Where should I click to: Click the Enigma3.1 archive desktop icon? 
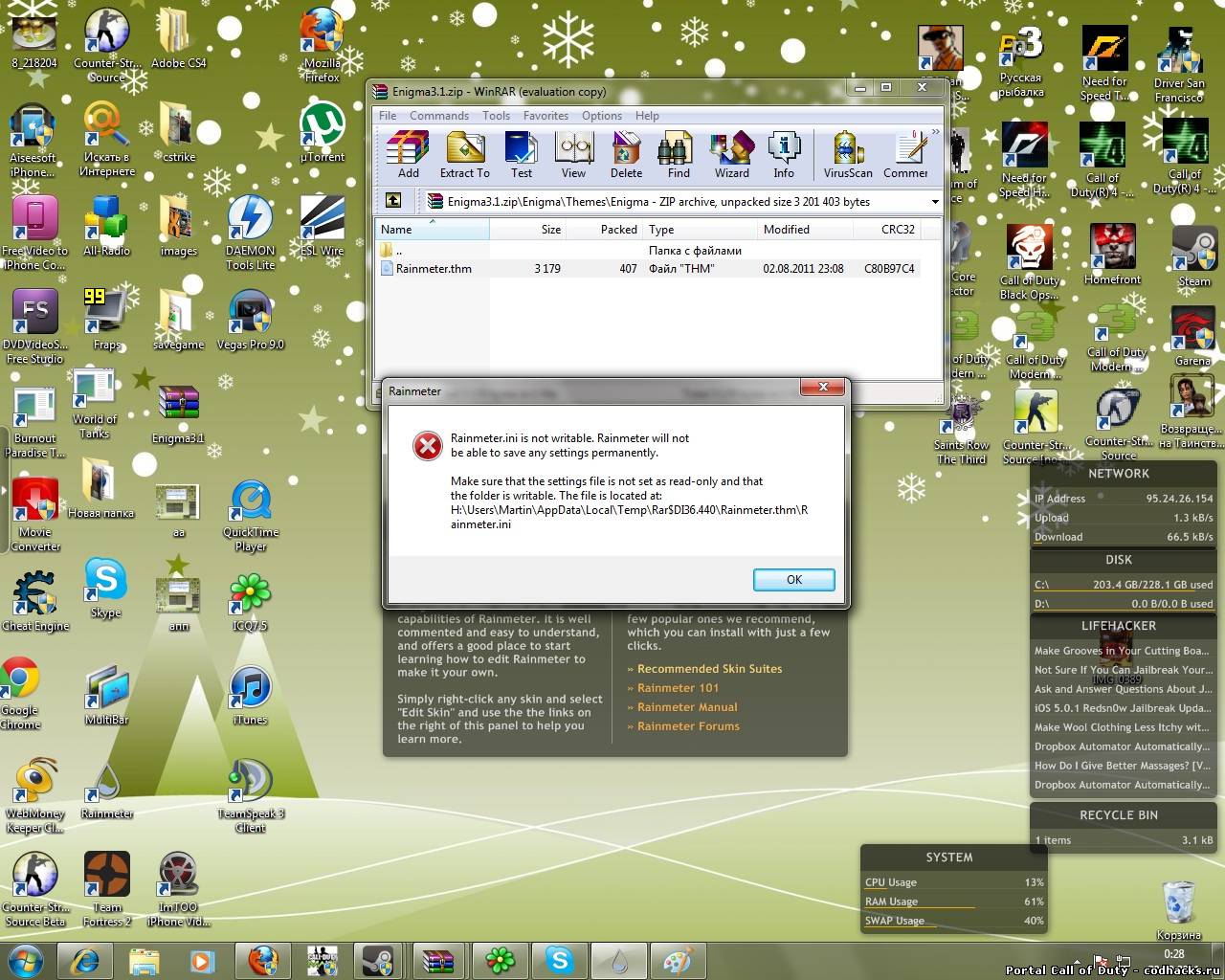click(x=178, y=414)
